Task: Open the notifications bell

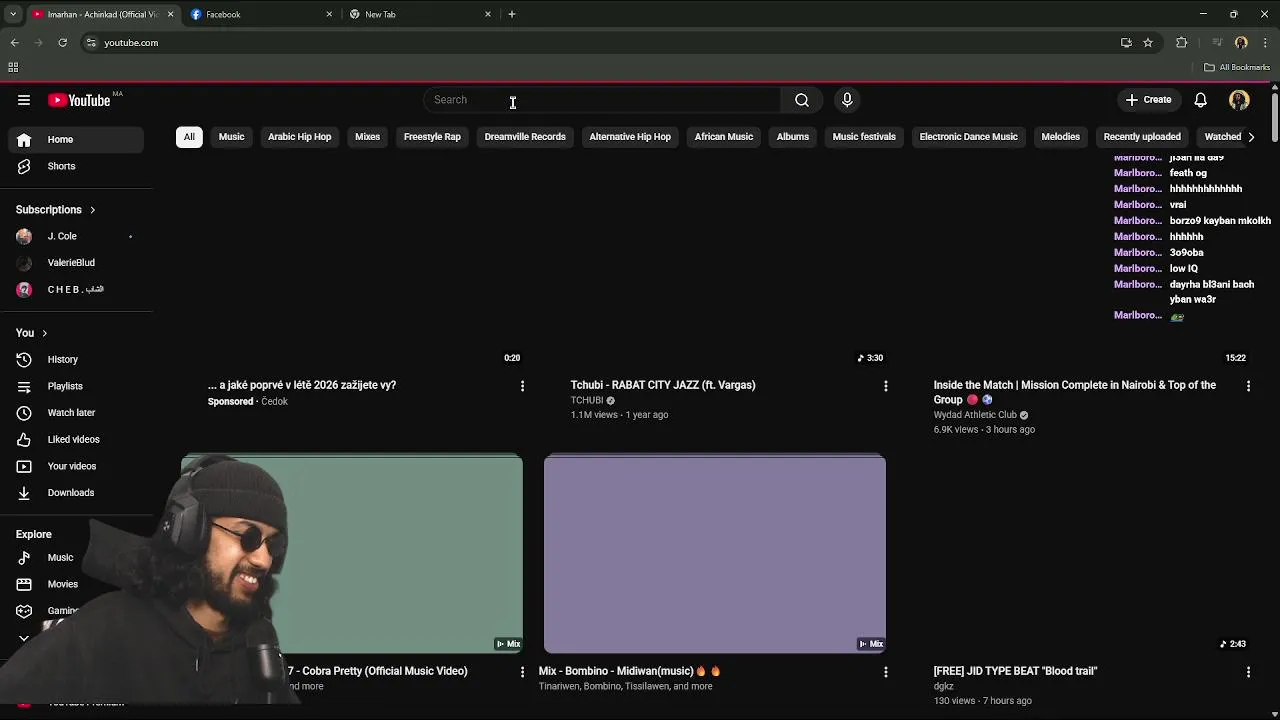Action: tap(1200, 100)
